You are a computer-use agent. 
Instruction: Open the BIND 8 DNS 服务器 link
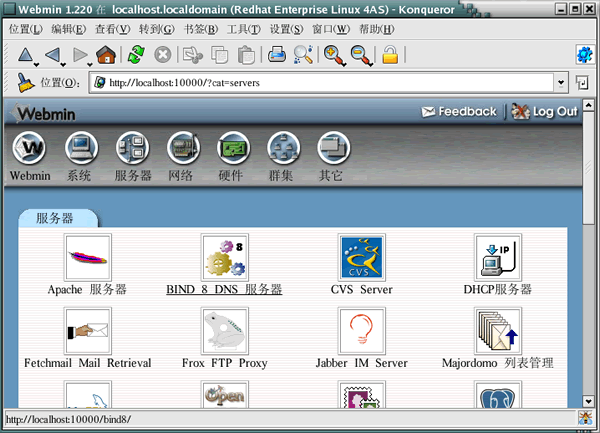click(224, 289)
